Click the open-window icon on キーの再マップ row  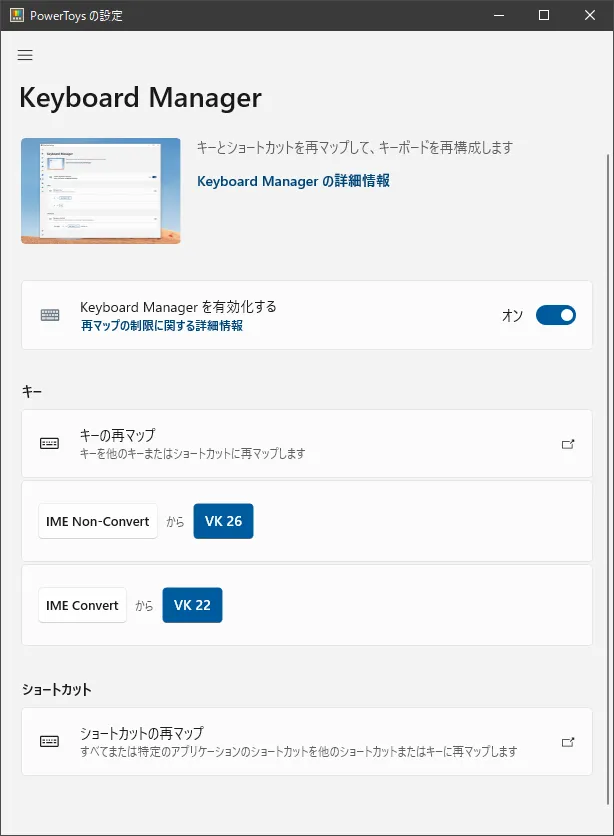pos(568,444)
